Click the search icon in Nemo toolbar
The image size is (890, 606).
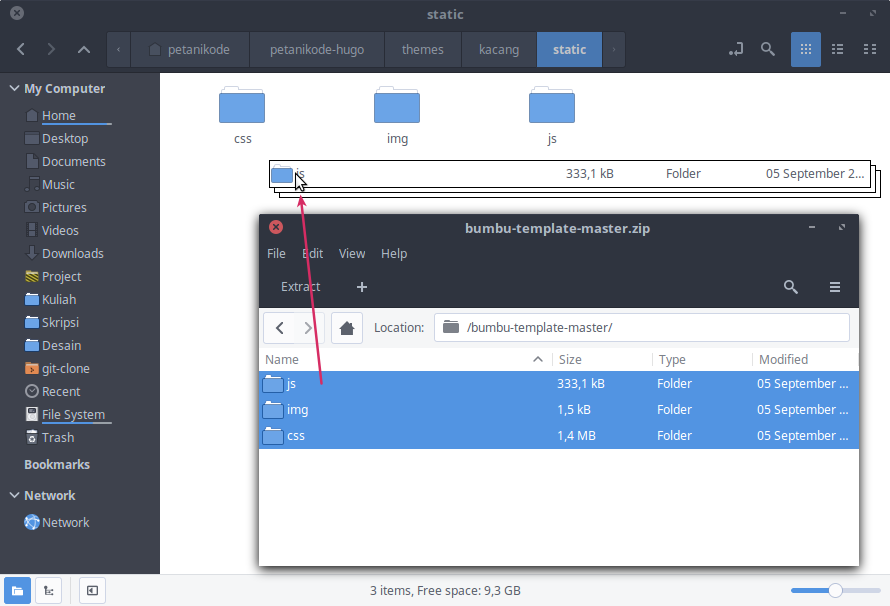tap(767, 49)
